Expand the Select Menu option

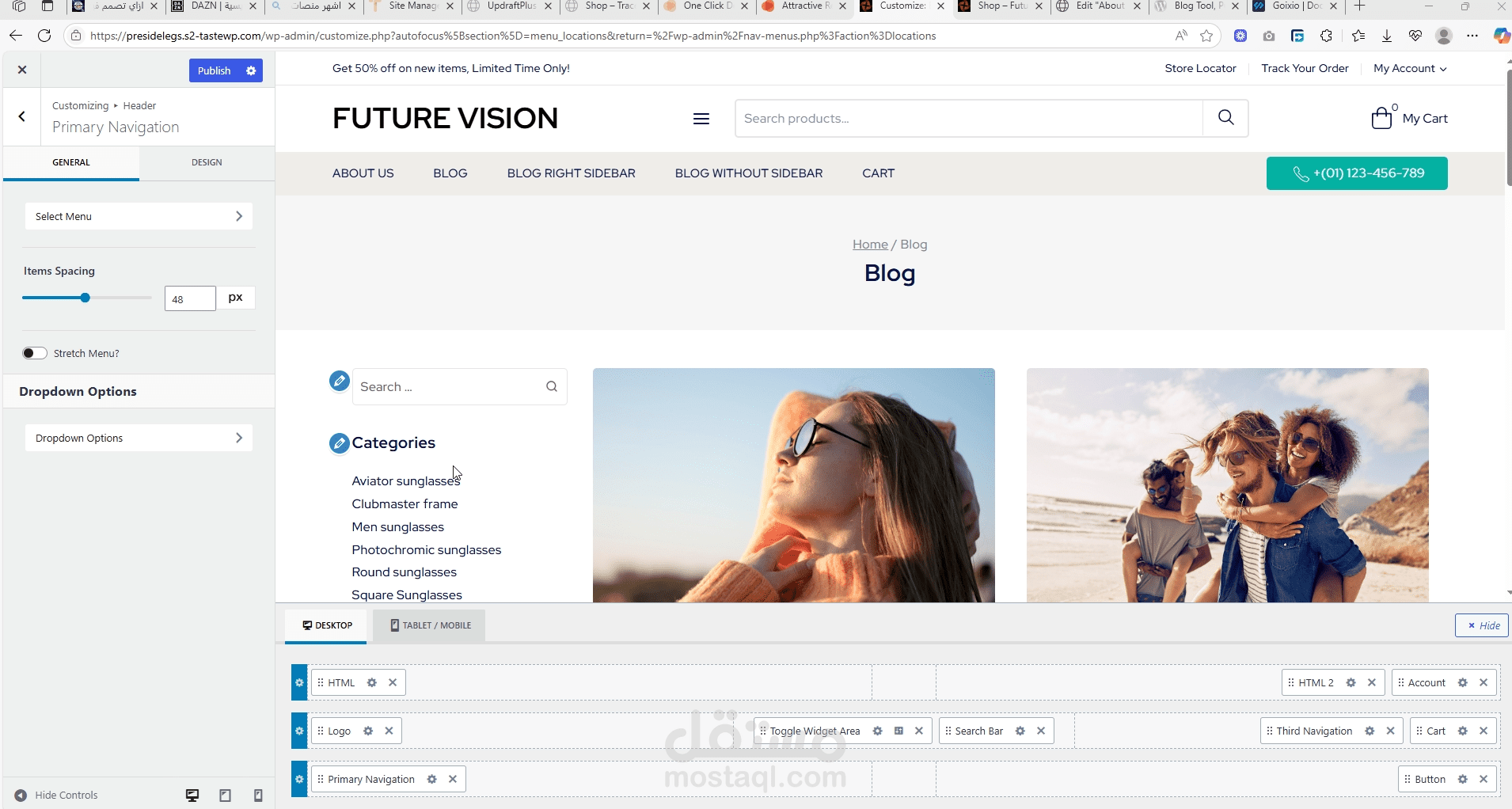click(139, 216)
